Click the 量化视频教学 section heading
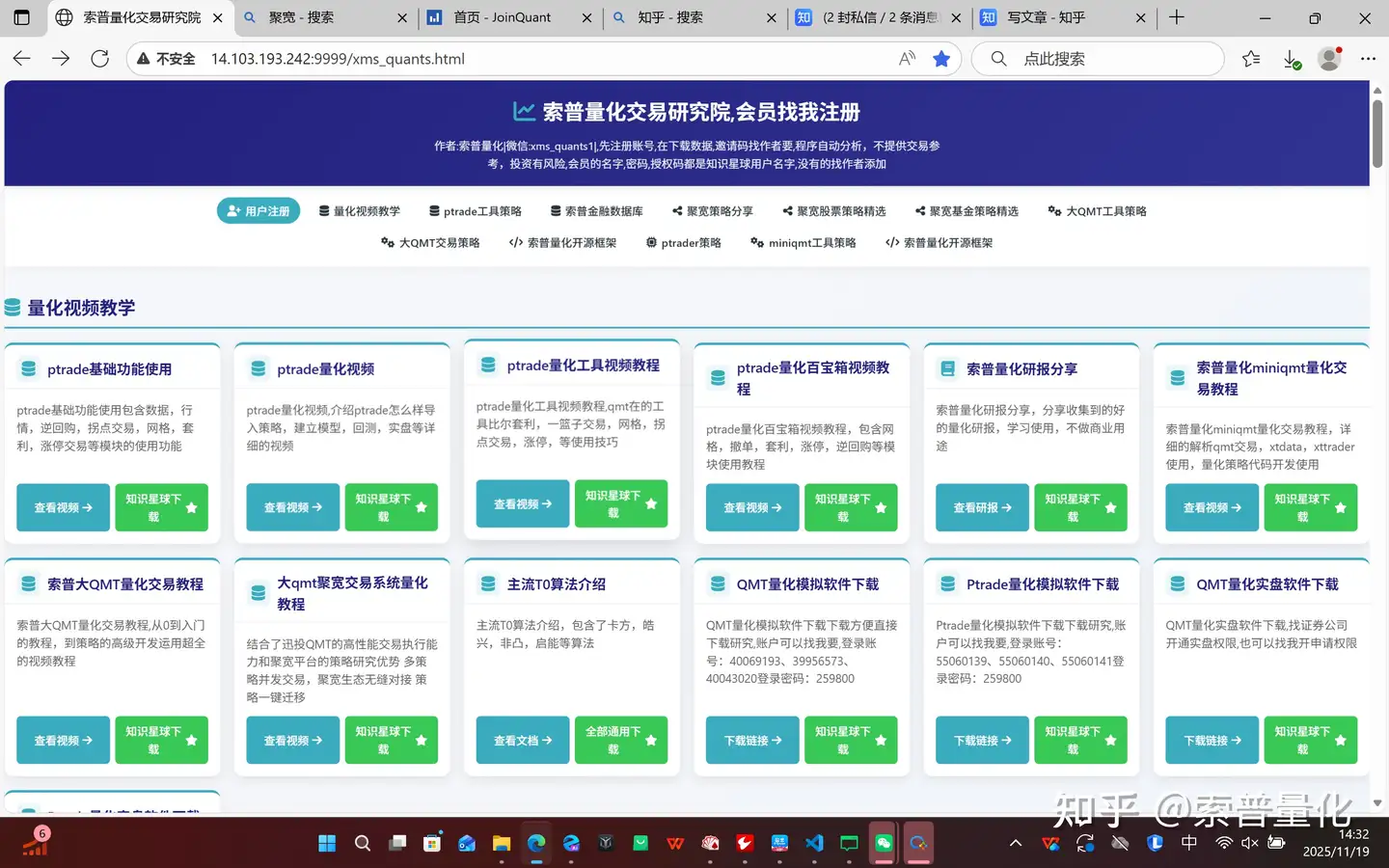Image resolution: width=1389 pixels, height=868 pixels. (x=81, y=308)
